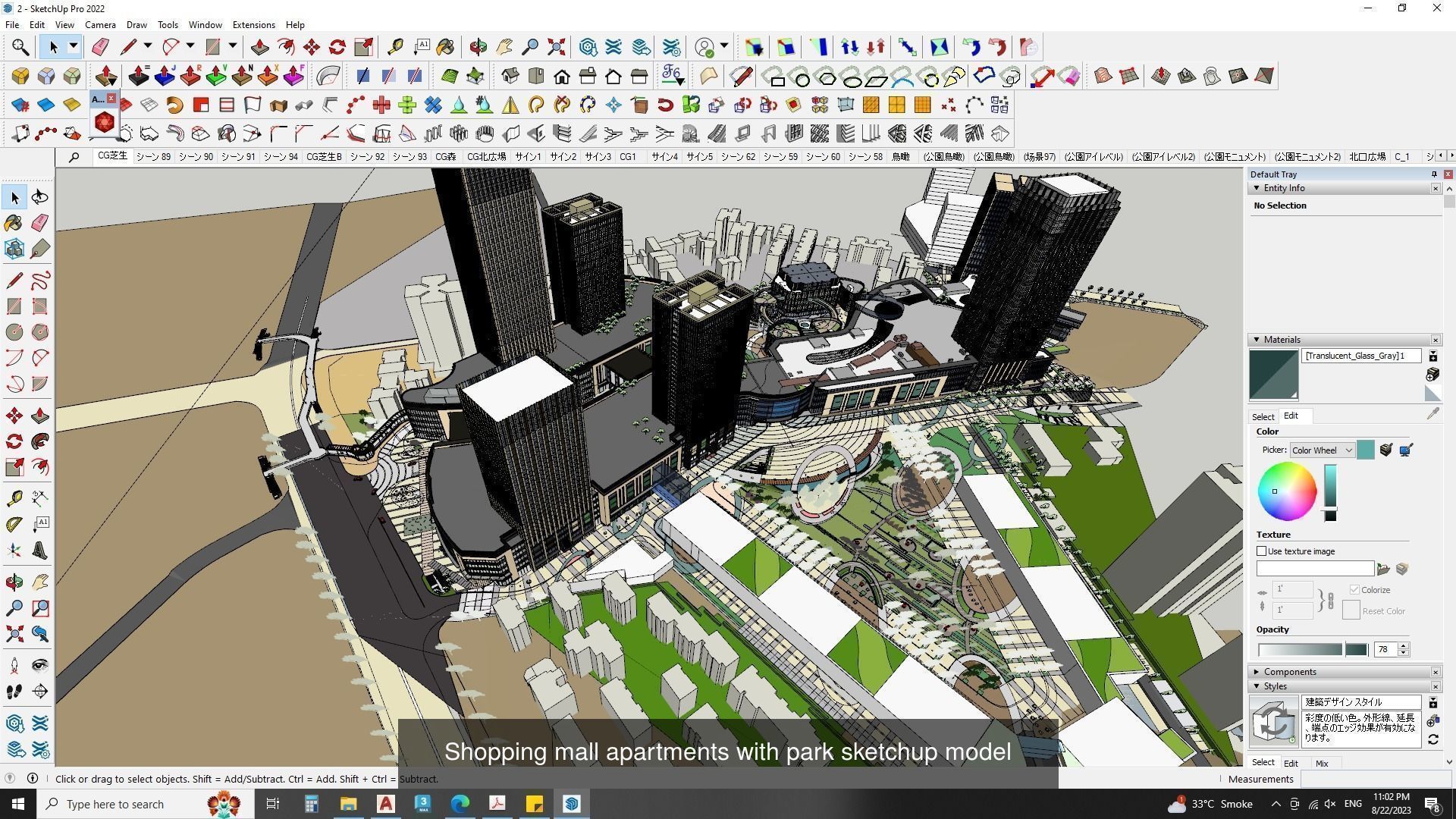Open dropdown arrow beside Line tool in top toolbar
This screenshot has width=1456, height=819.
(x=148, y=47)
